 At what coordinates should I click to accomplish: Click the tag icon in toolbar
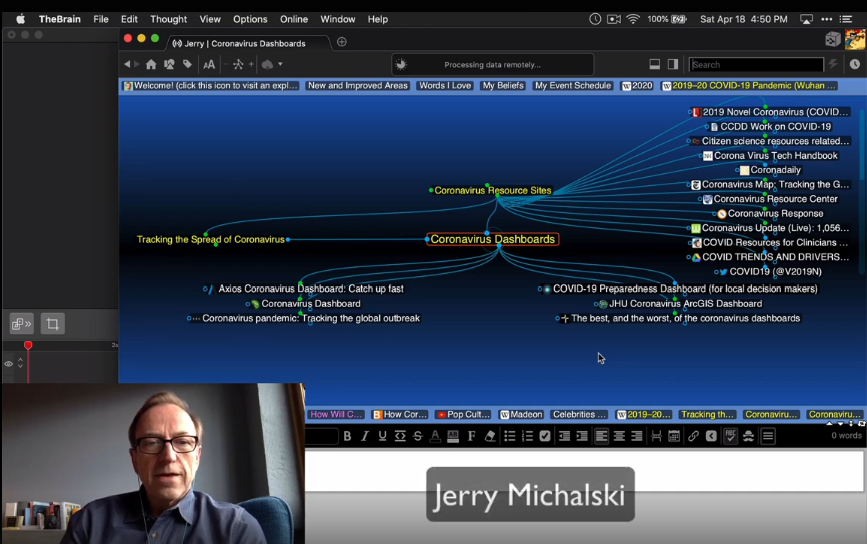click(x=187, y=65)
